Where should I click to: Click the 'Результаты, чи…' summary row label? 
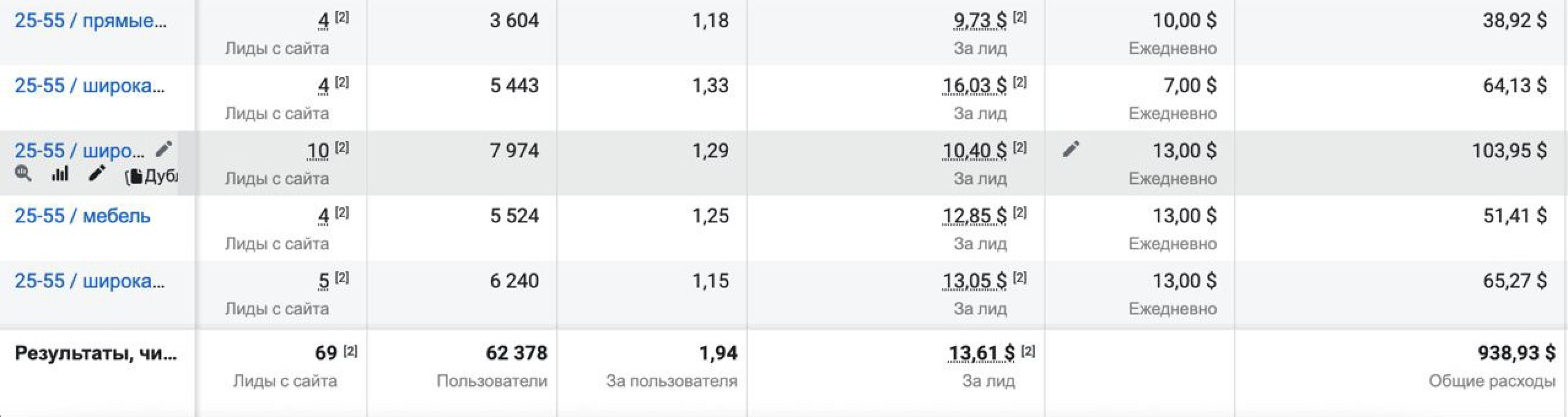tap(96, 353)
